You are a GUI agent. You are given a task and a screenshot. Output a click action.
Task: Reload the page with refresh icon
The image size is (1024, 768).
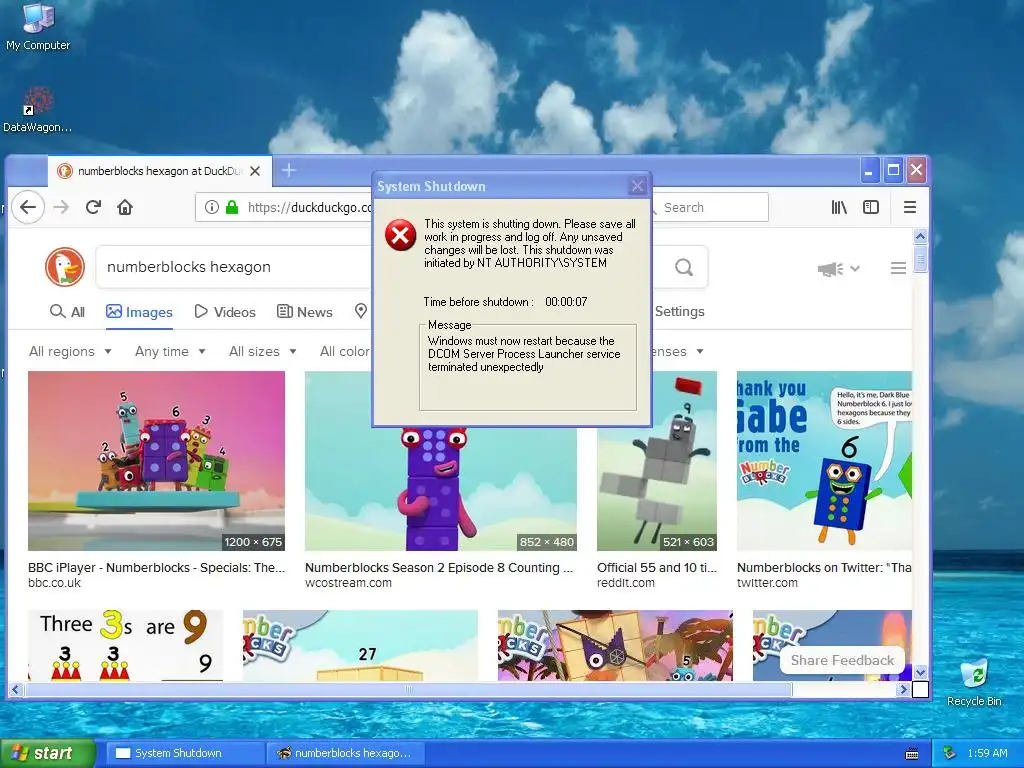93,207
